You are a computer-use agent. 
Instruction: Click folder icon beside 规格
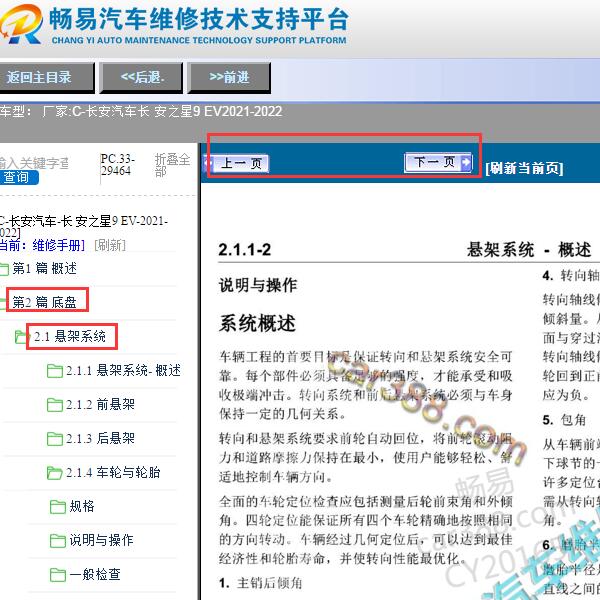pos(58,507)
